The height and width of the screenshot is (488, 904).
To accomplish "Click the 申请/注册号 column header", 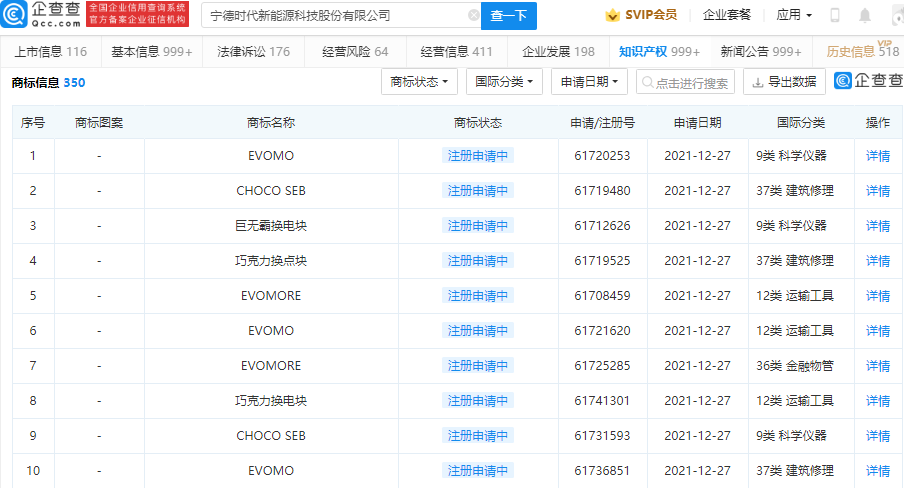I will click(x=602, y=122).
